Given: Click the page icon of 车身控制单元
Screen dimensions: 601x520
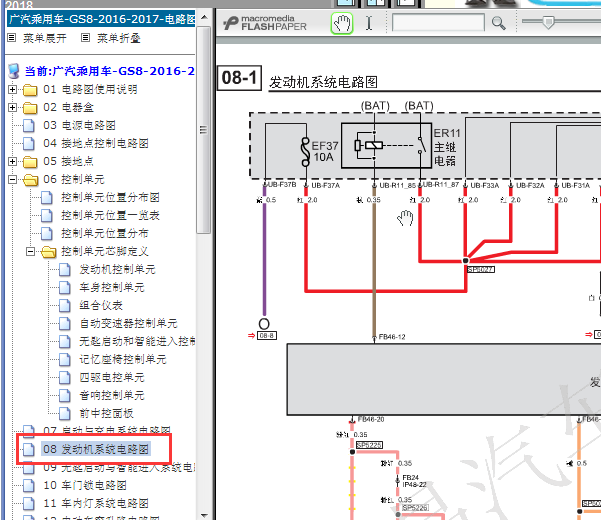Looking at the screenshot, I should (65, 288).
